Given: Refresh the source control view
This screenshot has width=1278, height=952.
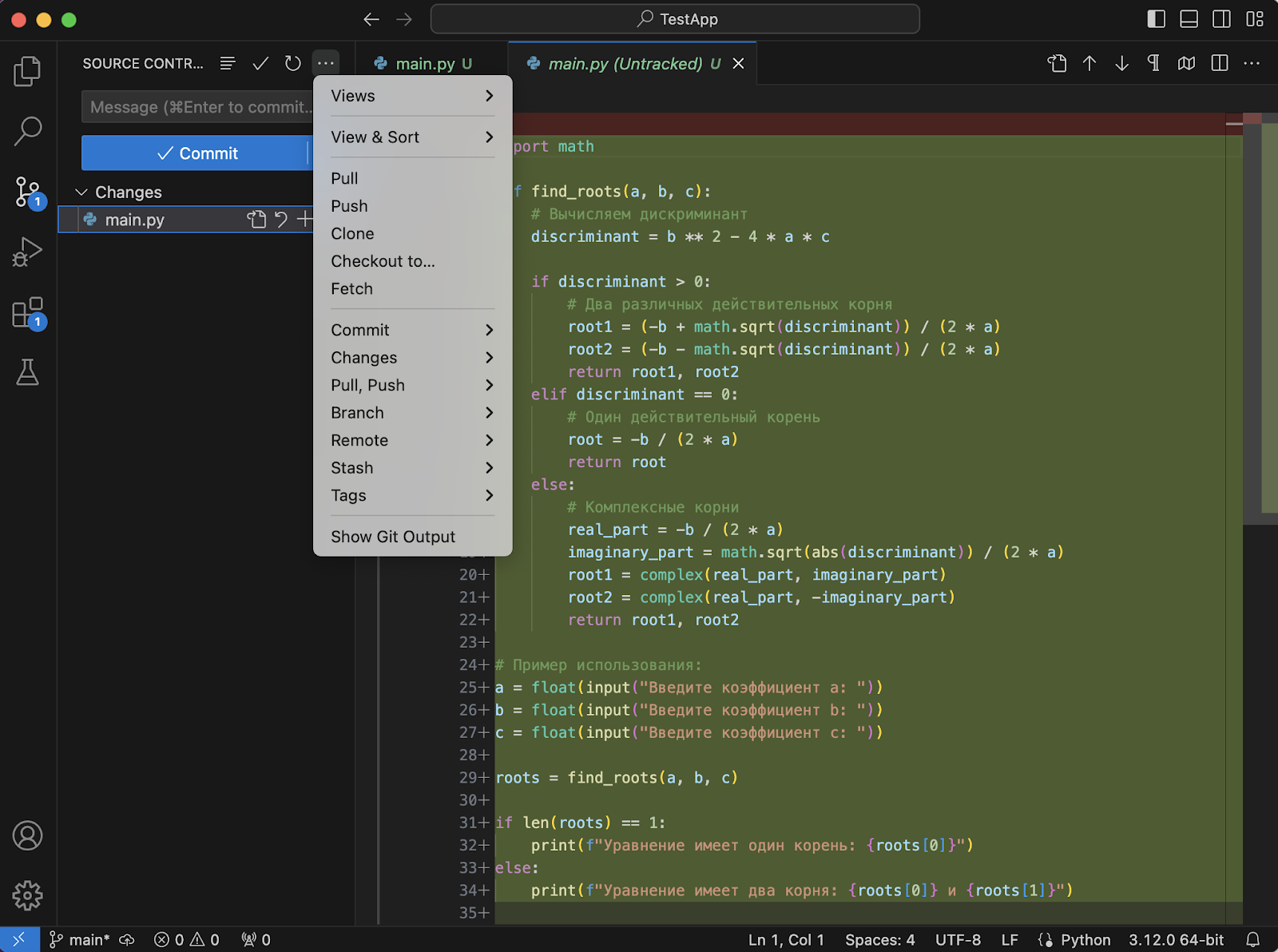Looking at the screenshot, I should (293, 63).
